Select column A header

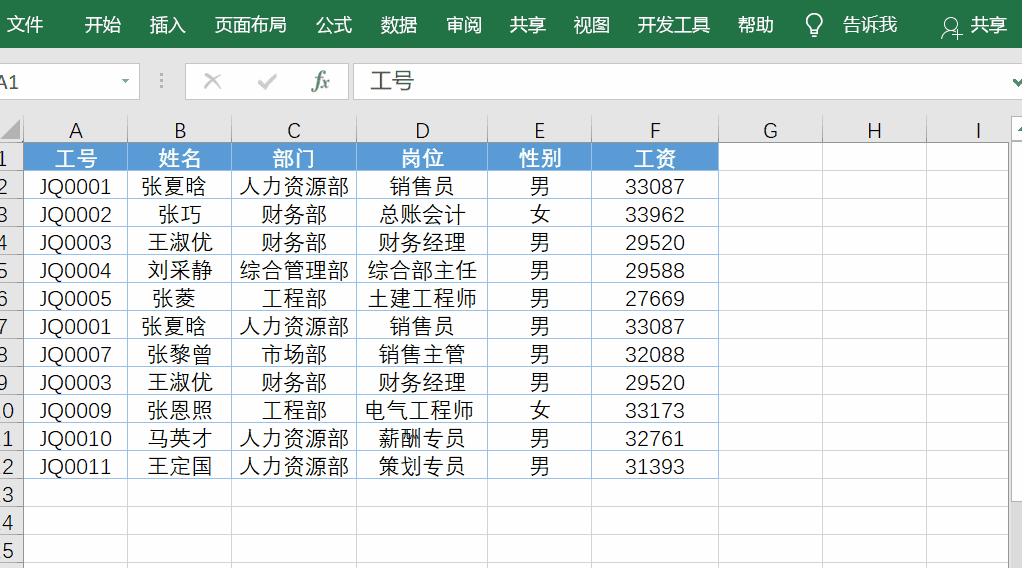pos(76,130)
